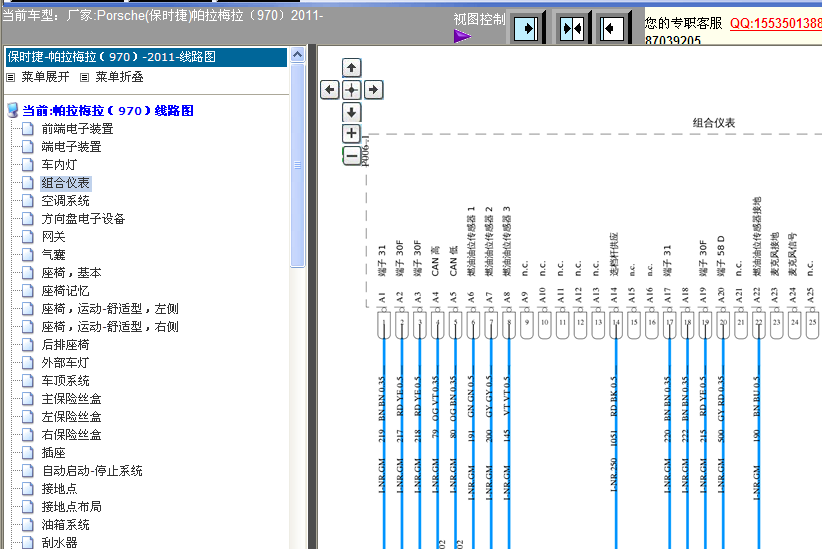Pan the wiring diagram right

(373, 90)
